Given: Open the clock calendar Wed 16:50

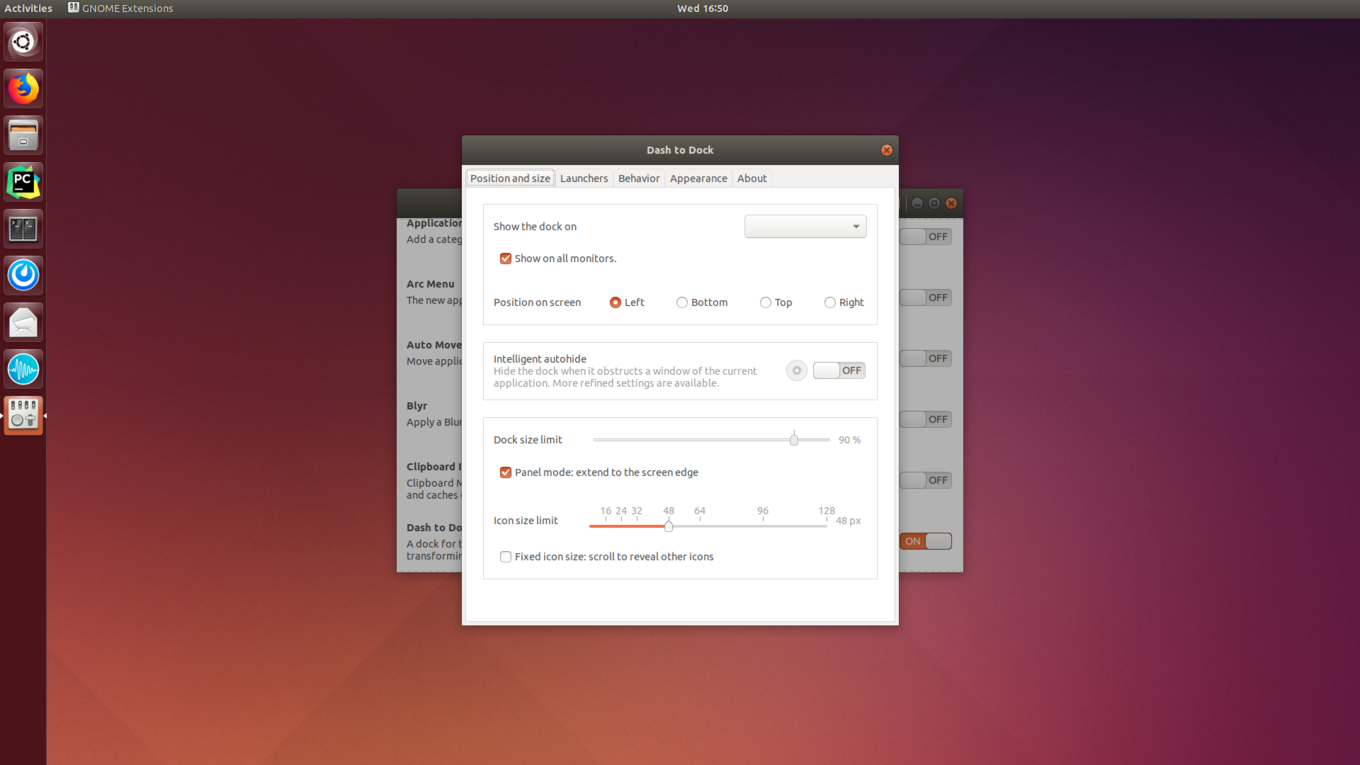Looking at the screenshot, I should tap(702, 8).
